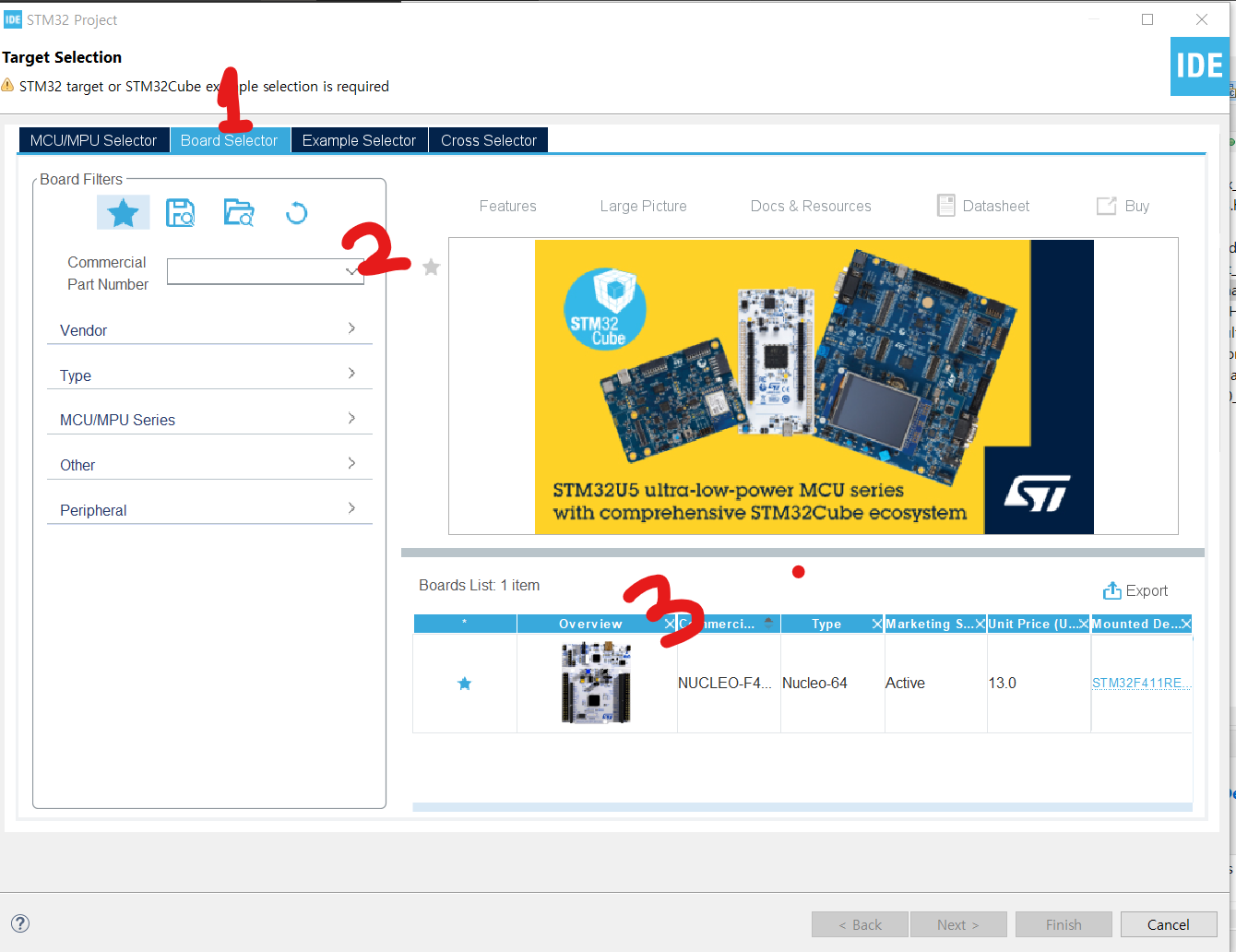This screenshot has width=1236, height=952.
Task: Click the help question mark icon
Action: (x=19, y=922)
